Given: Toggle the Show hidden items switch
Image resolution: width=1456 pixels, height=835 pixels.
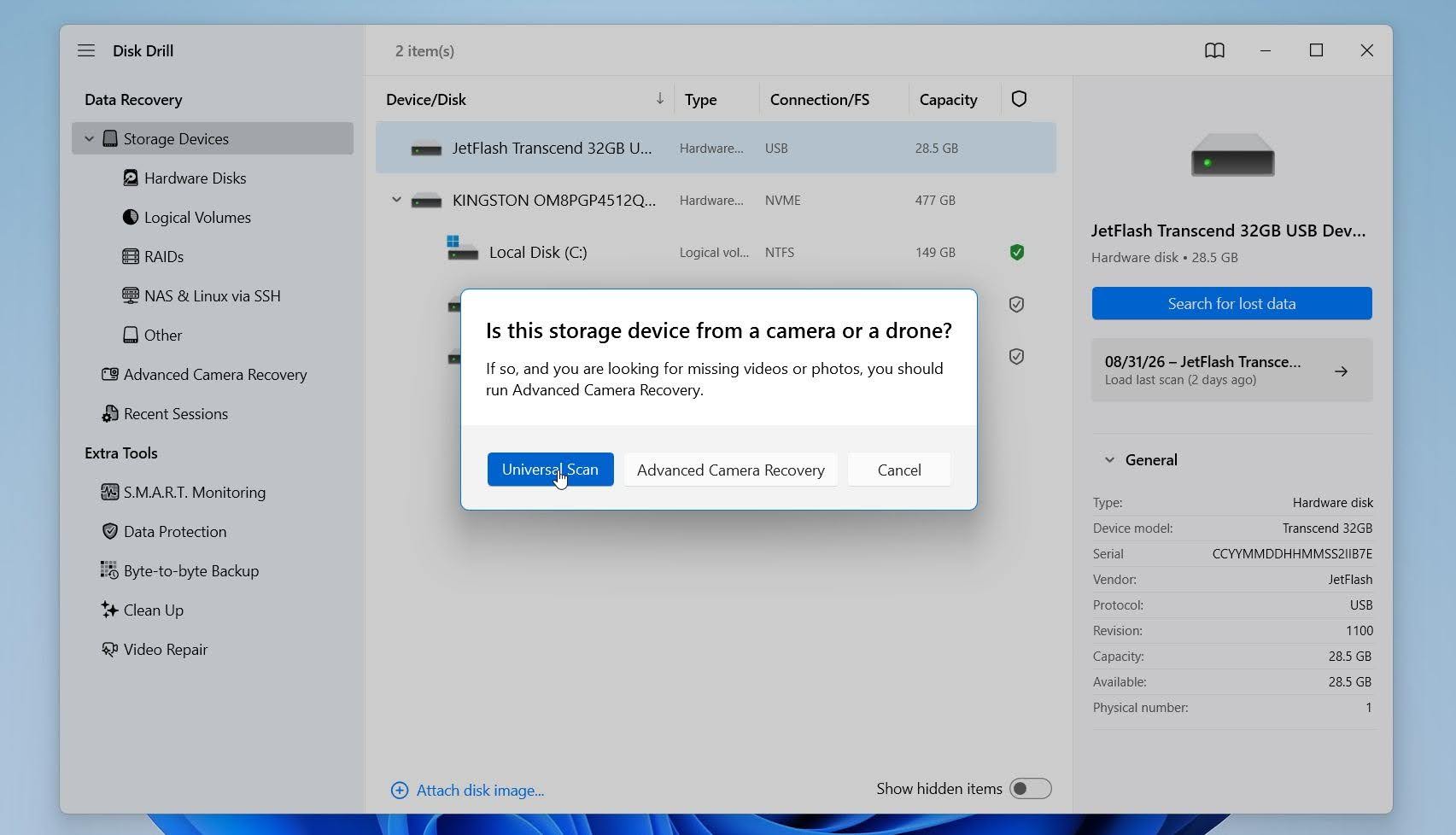Looking at the screenshot, I should click(x=1031, y=788).
